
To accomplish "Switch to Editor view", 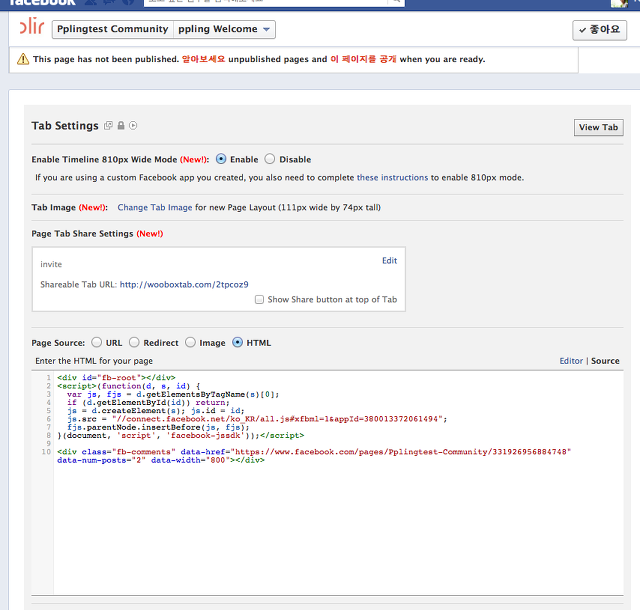I will 571,361.
